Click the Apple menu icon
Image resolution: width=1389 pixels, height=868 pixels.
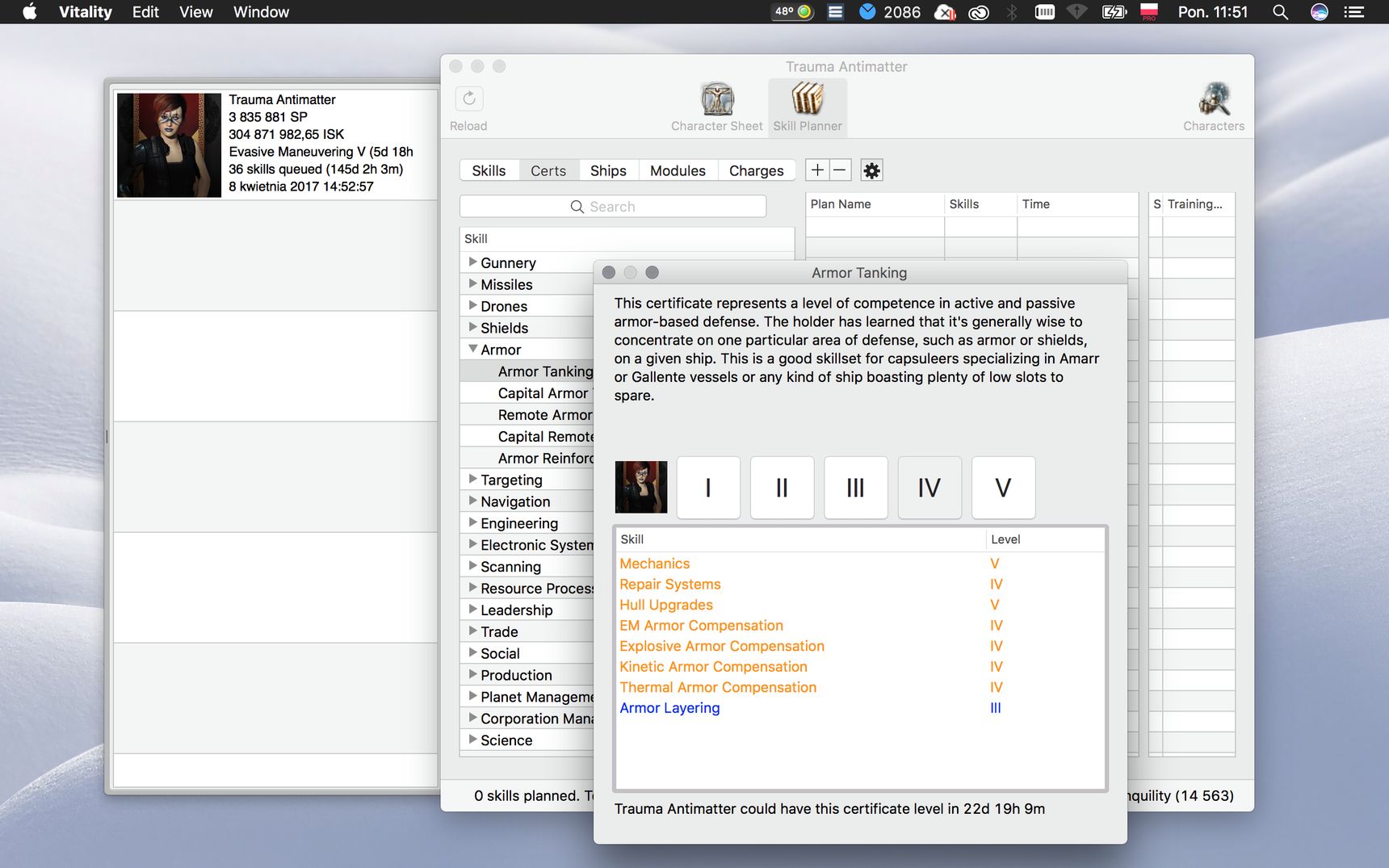coord(30,11)
